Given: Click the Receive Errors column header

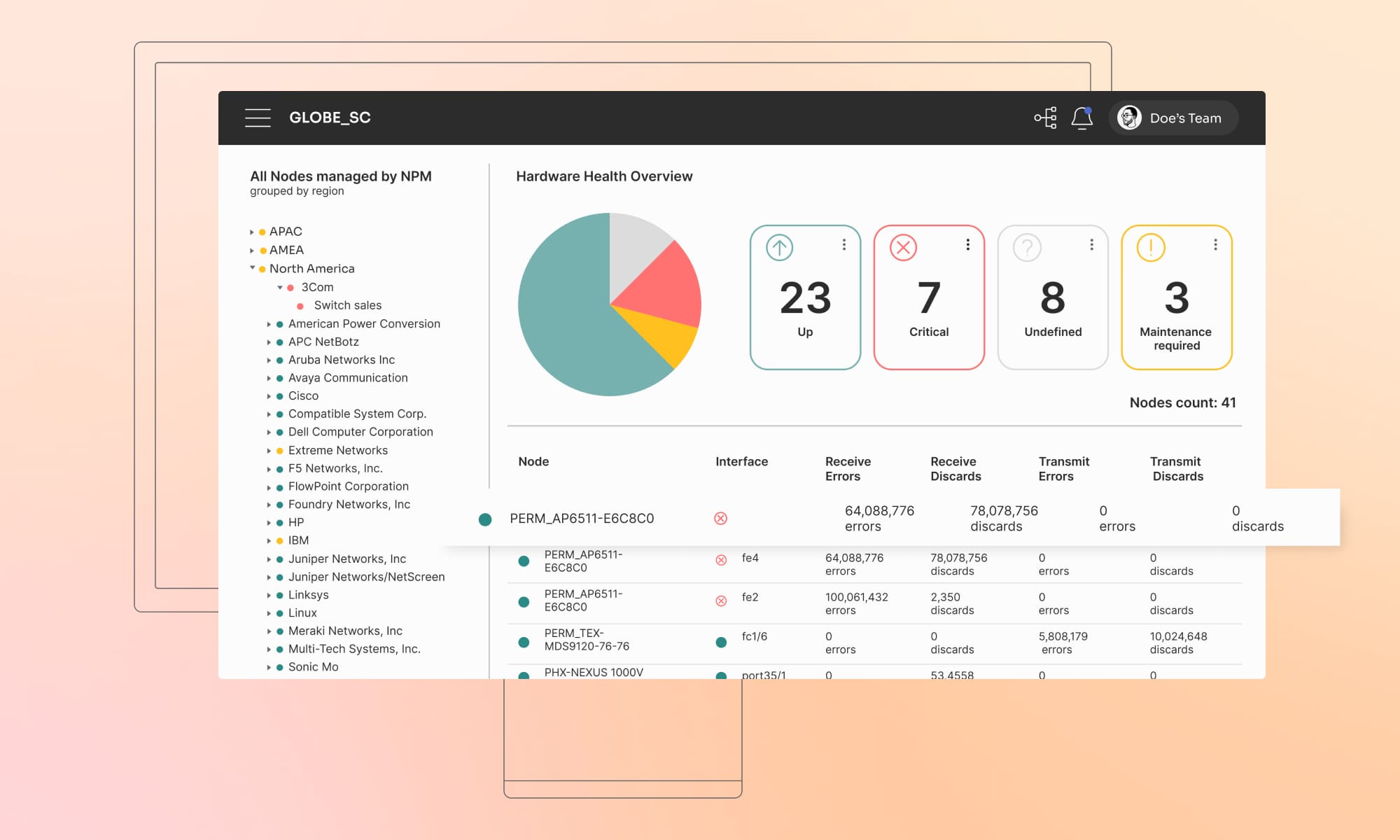Looking at the screenshot, I should (x=847, y=468).
